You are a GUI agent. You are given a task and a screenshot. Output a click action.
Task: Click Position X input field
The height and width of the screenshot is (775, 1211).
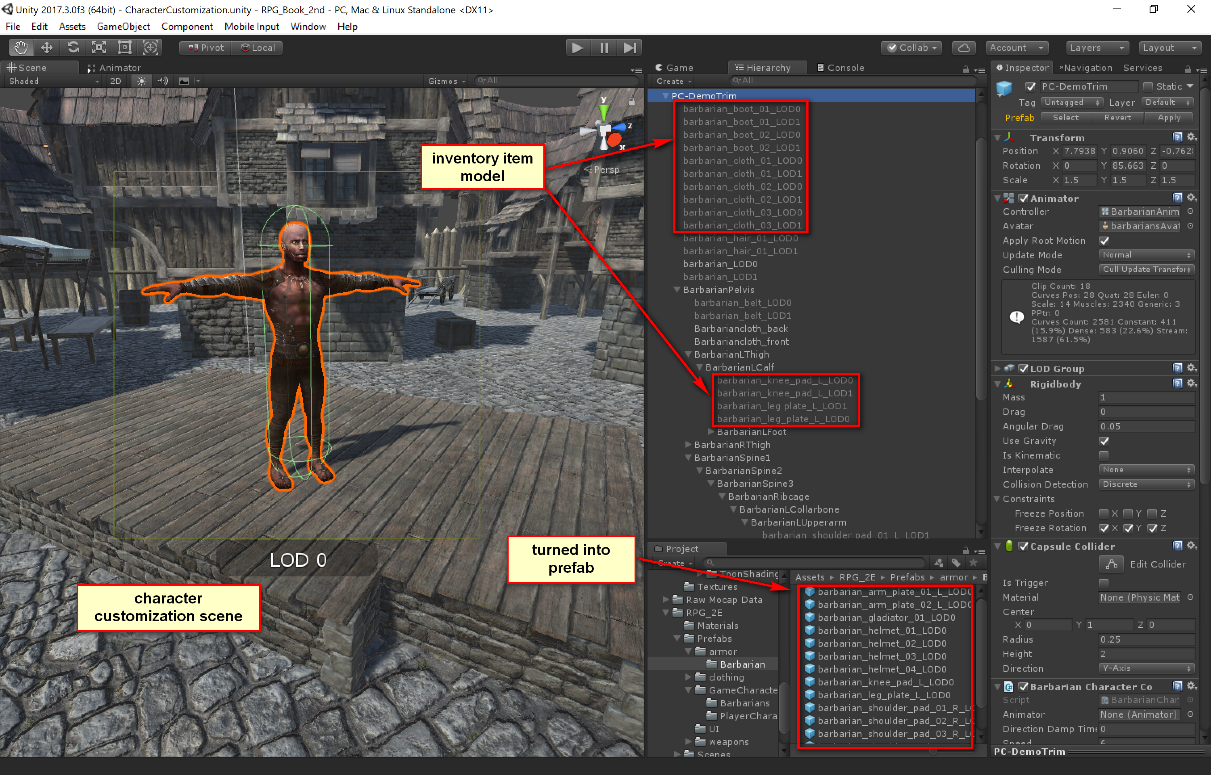pyautogui.click(x=1079, y=151)
